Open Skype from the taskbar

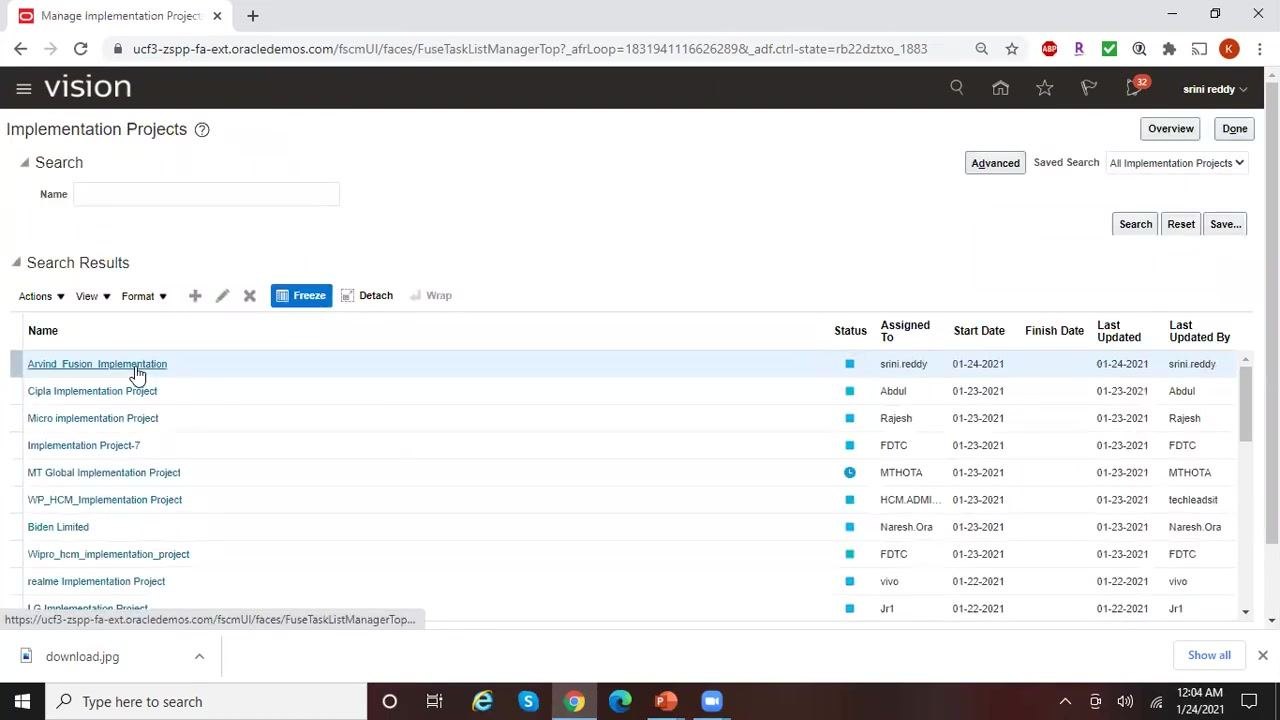click(x=528, y=702)
